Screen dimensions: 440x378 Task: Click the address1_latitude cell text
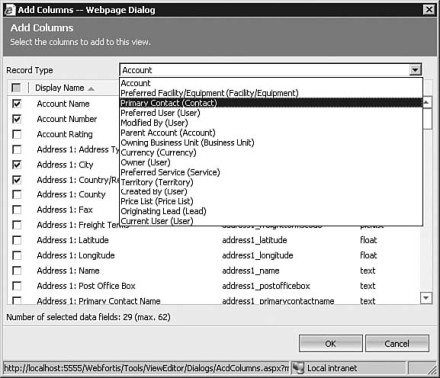(x=254, y=240)
